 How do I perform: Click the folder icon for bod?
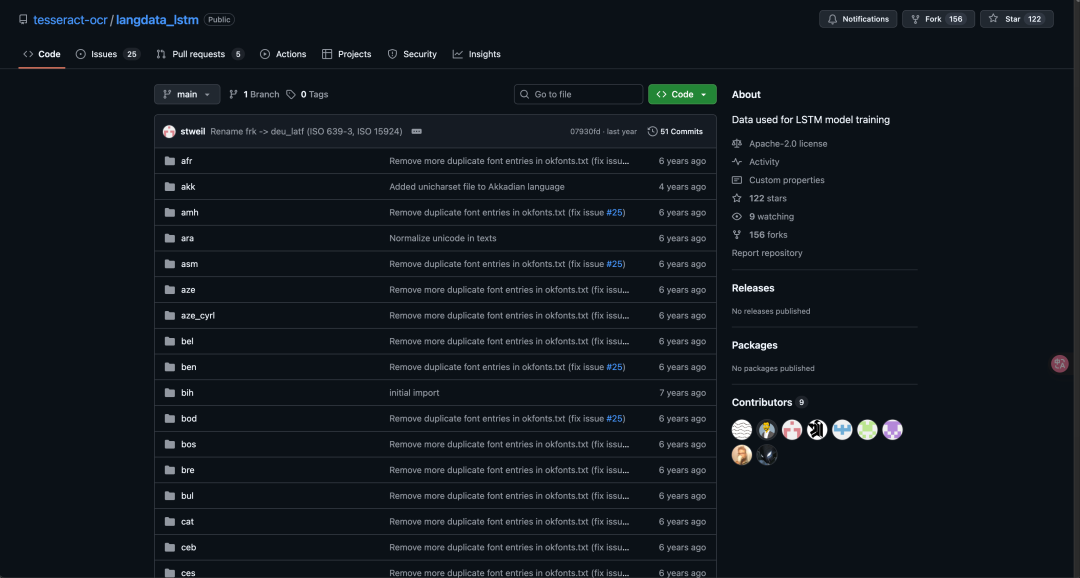point(170,418)
